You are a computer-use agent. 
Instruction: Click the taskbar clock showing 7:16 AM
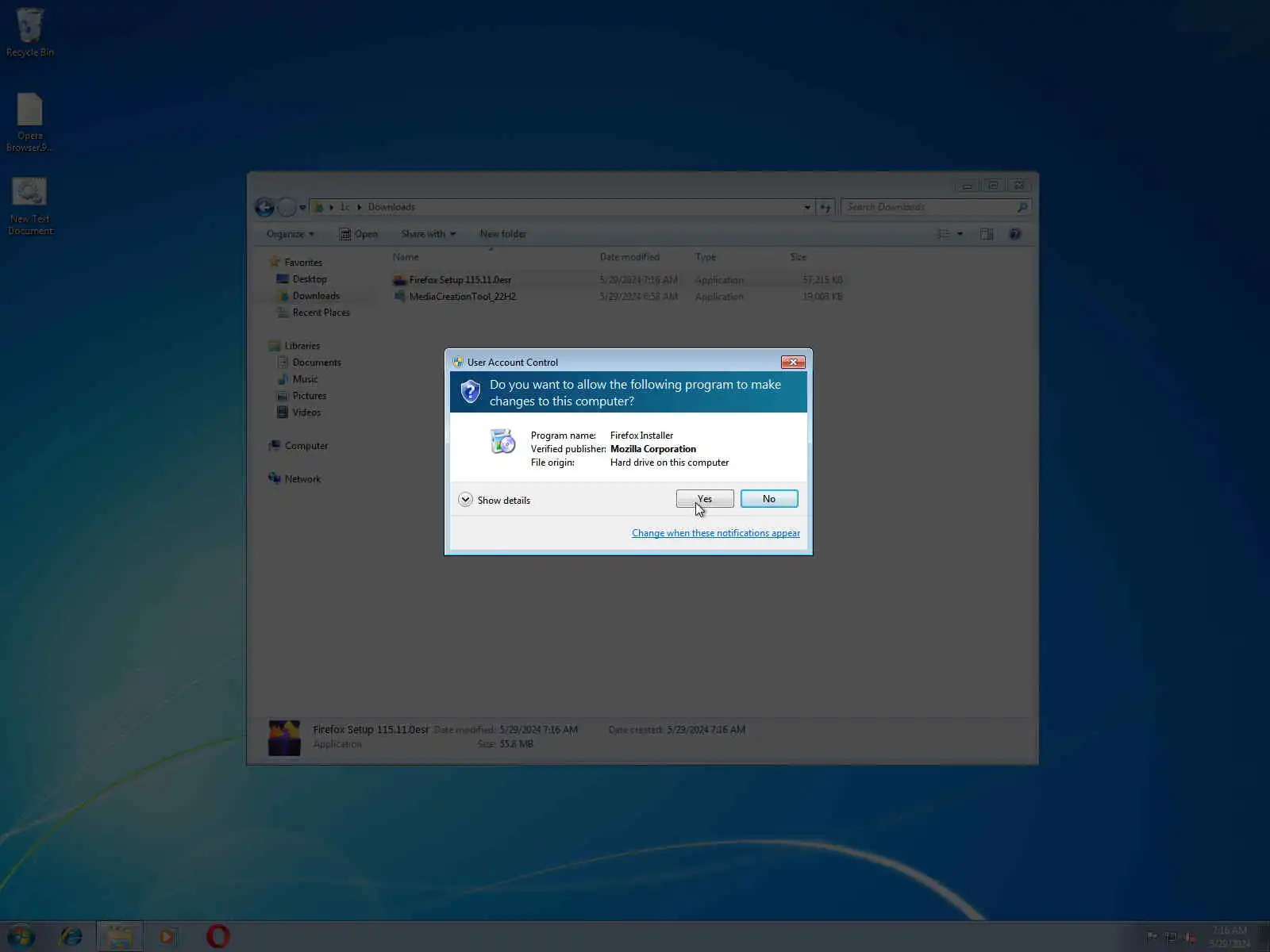pos(1230,937)
